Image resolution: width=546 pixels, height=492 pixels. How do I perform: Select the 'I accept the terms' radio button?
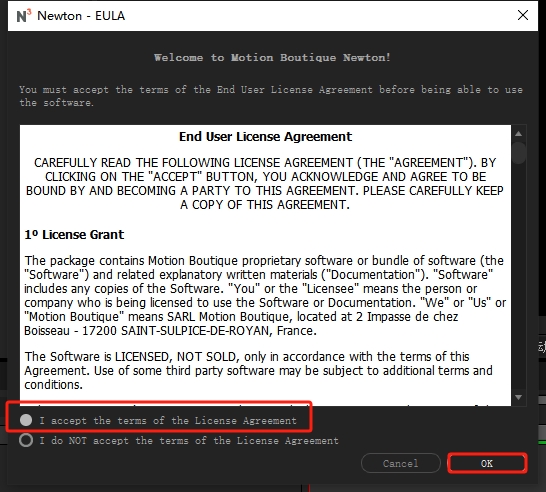point(26,420)
